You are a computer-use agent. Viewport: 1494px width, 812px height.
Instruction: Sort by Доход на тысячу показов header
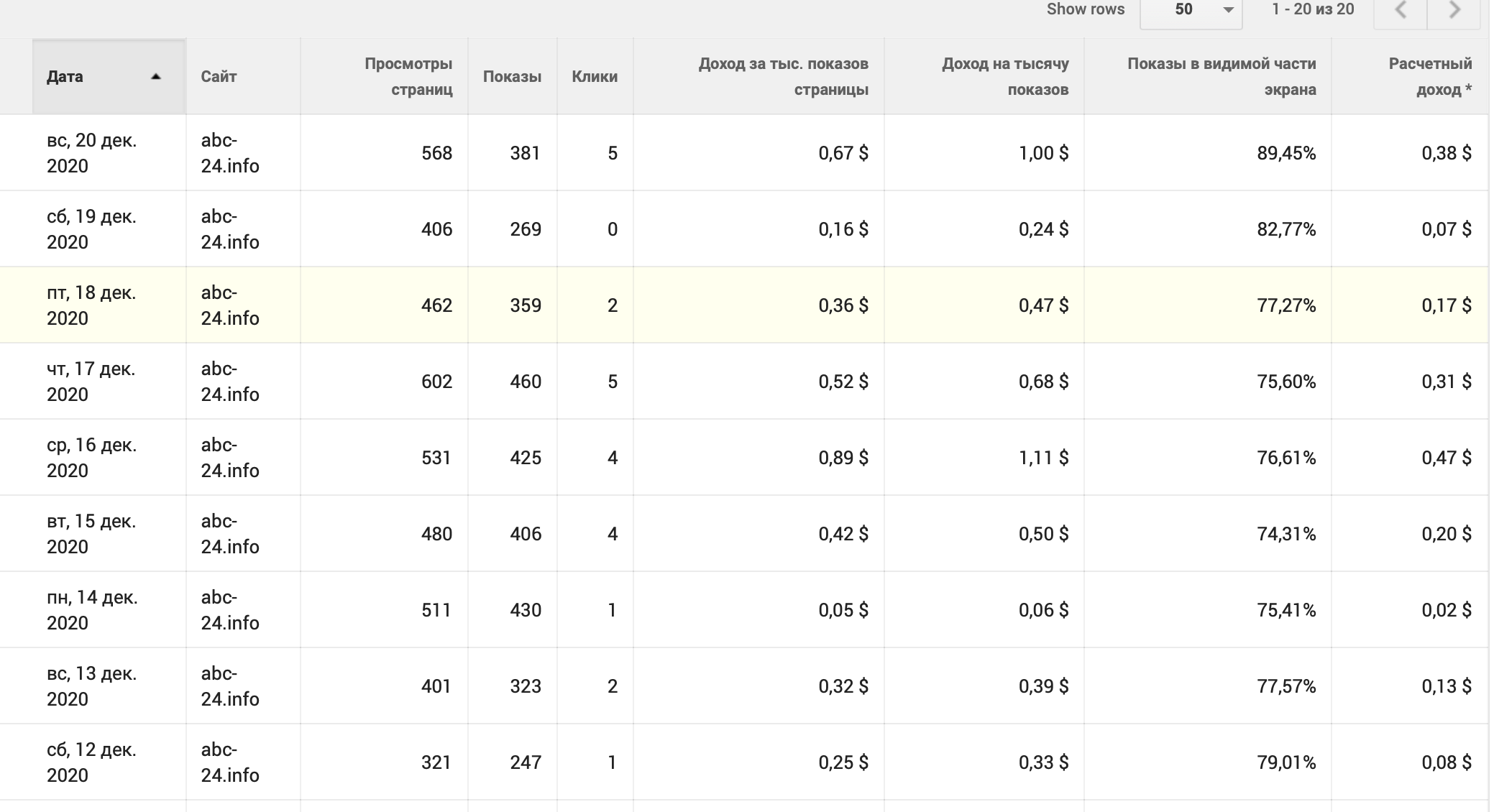(x=984, y=76)
